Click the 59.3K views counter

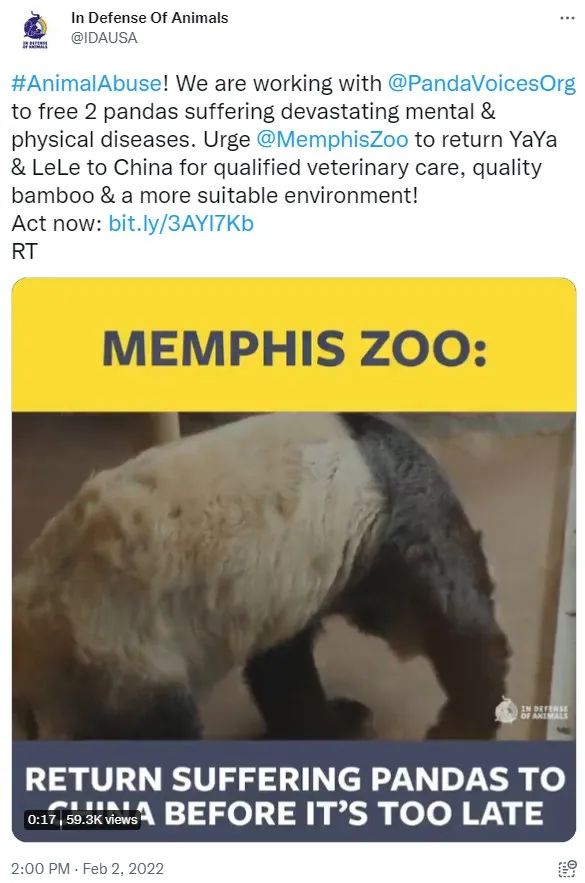click(101, 819)
